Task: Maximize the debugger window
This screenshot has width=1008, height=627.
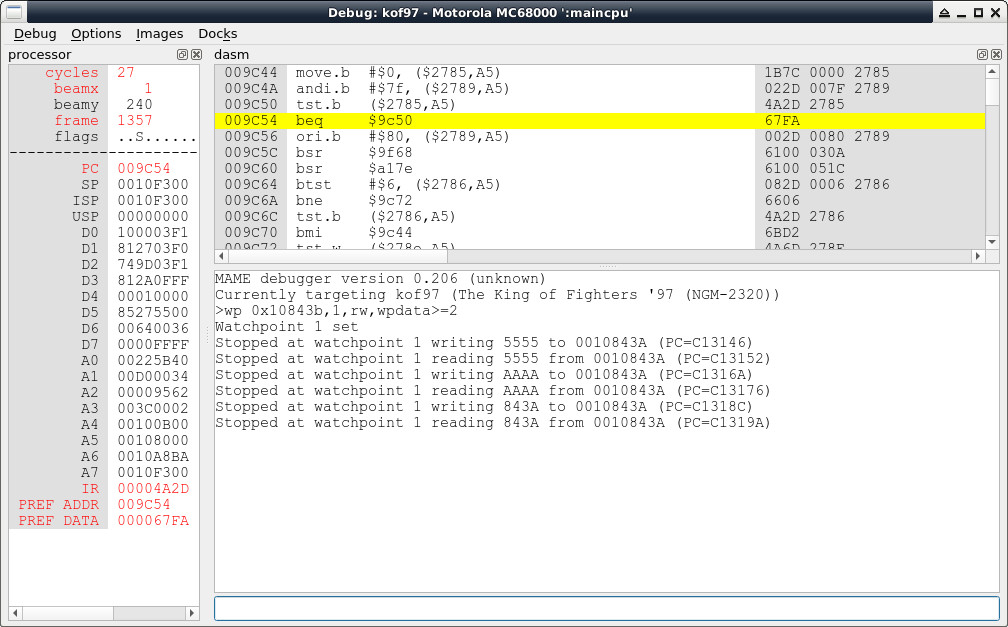Action: point(978,12)
